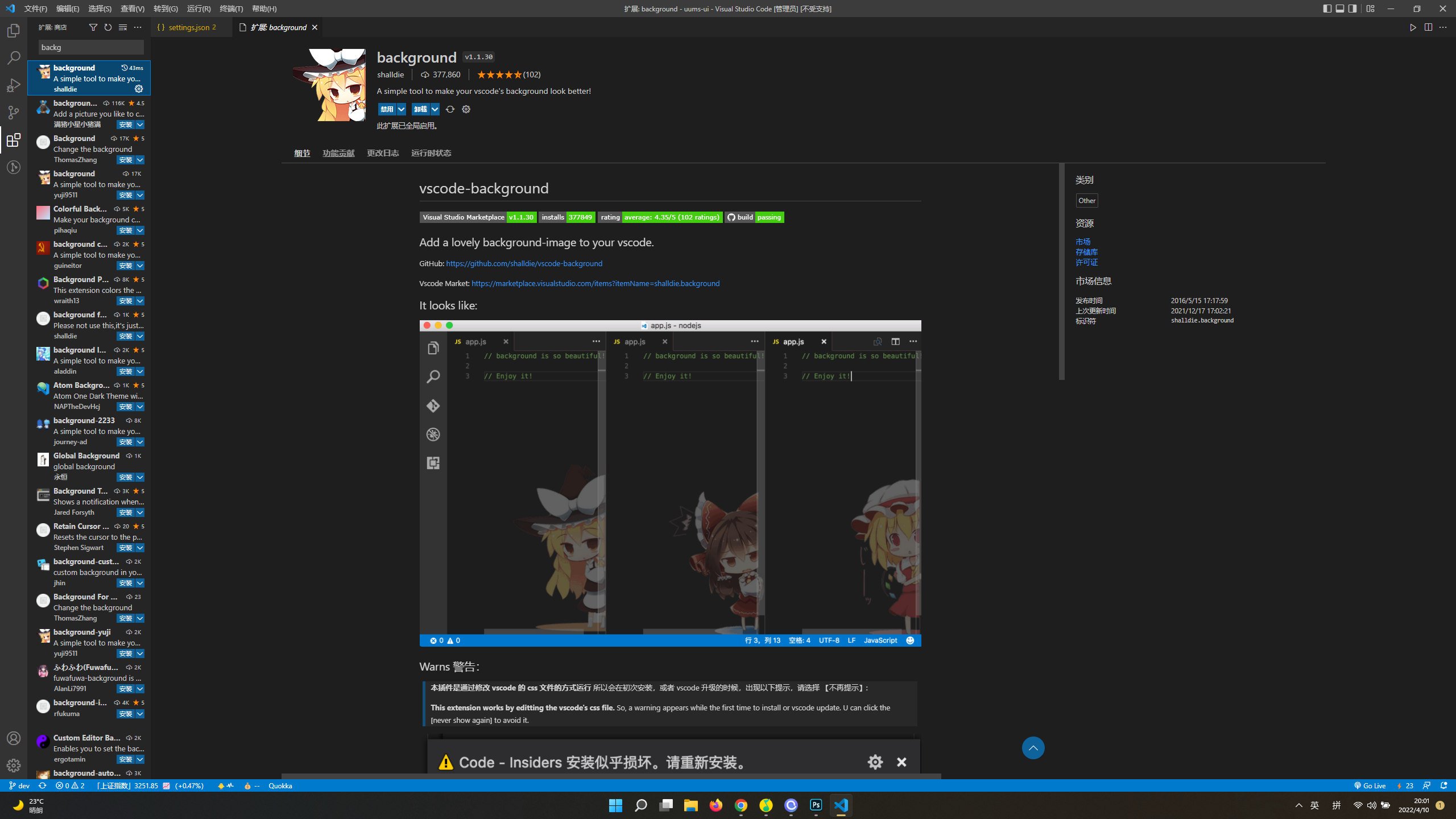This screenshot has width=1456, height=819.
Task: Expand the 卸载 uninstall dropdown arrow
Action: click(x=436, y=109)
